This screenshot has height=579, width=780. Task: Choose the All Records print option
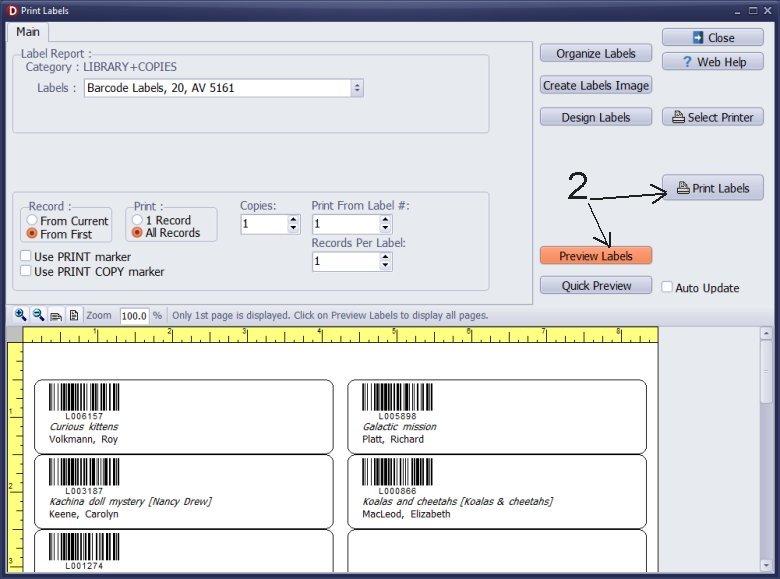pos(166,233)
